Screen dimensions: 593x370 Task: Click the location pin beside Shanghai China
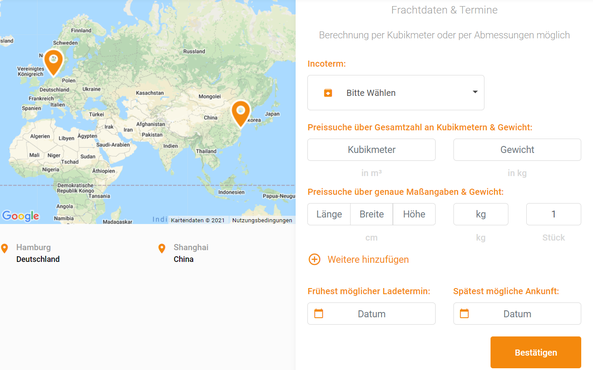pyautogui.click(x=162, y=249)
